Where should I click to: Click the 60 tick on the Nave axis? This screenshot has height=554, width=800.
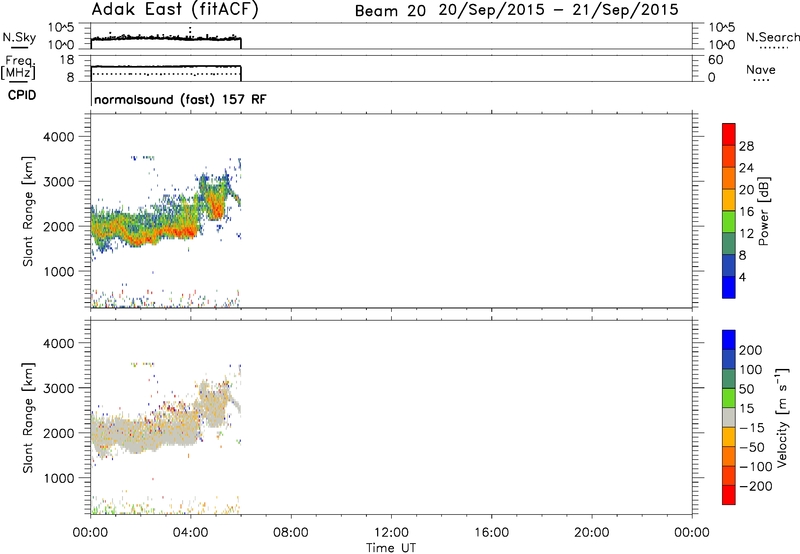point(715,60)
